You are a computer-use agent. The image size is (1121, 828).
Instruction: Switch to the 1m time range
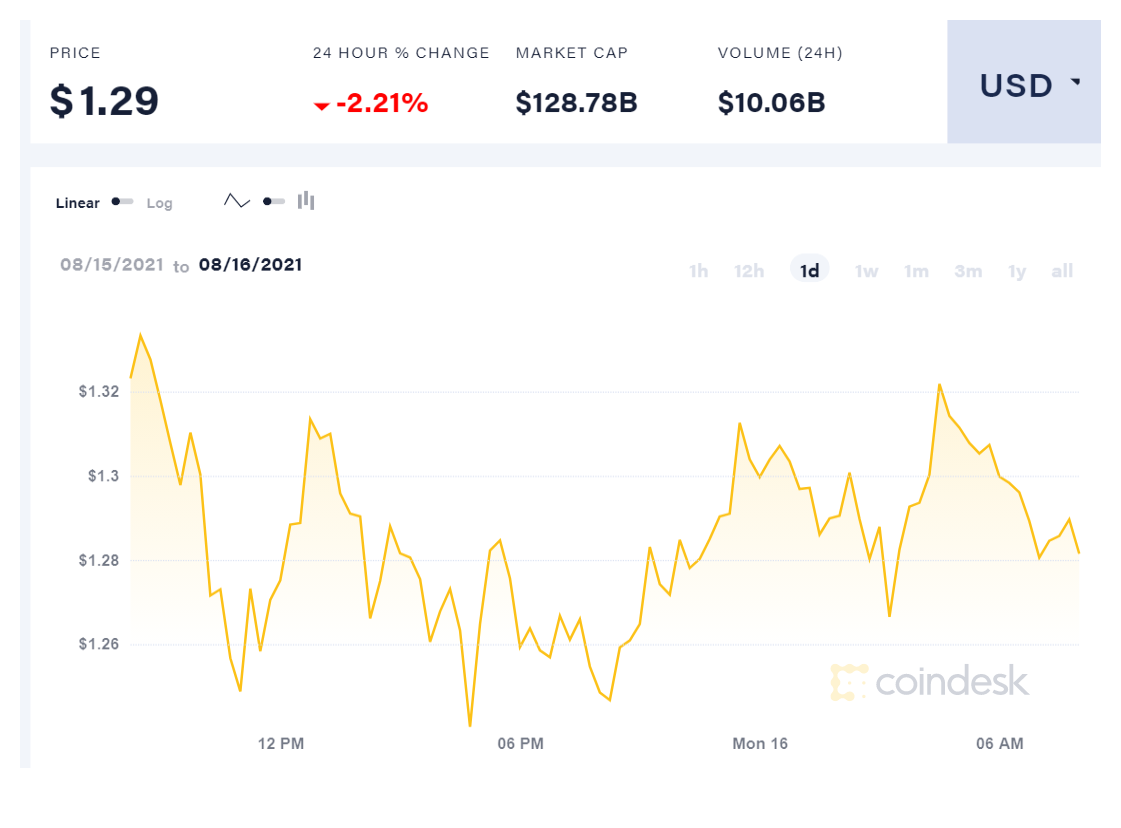(916, 271)
